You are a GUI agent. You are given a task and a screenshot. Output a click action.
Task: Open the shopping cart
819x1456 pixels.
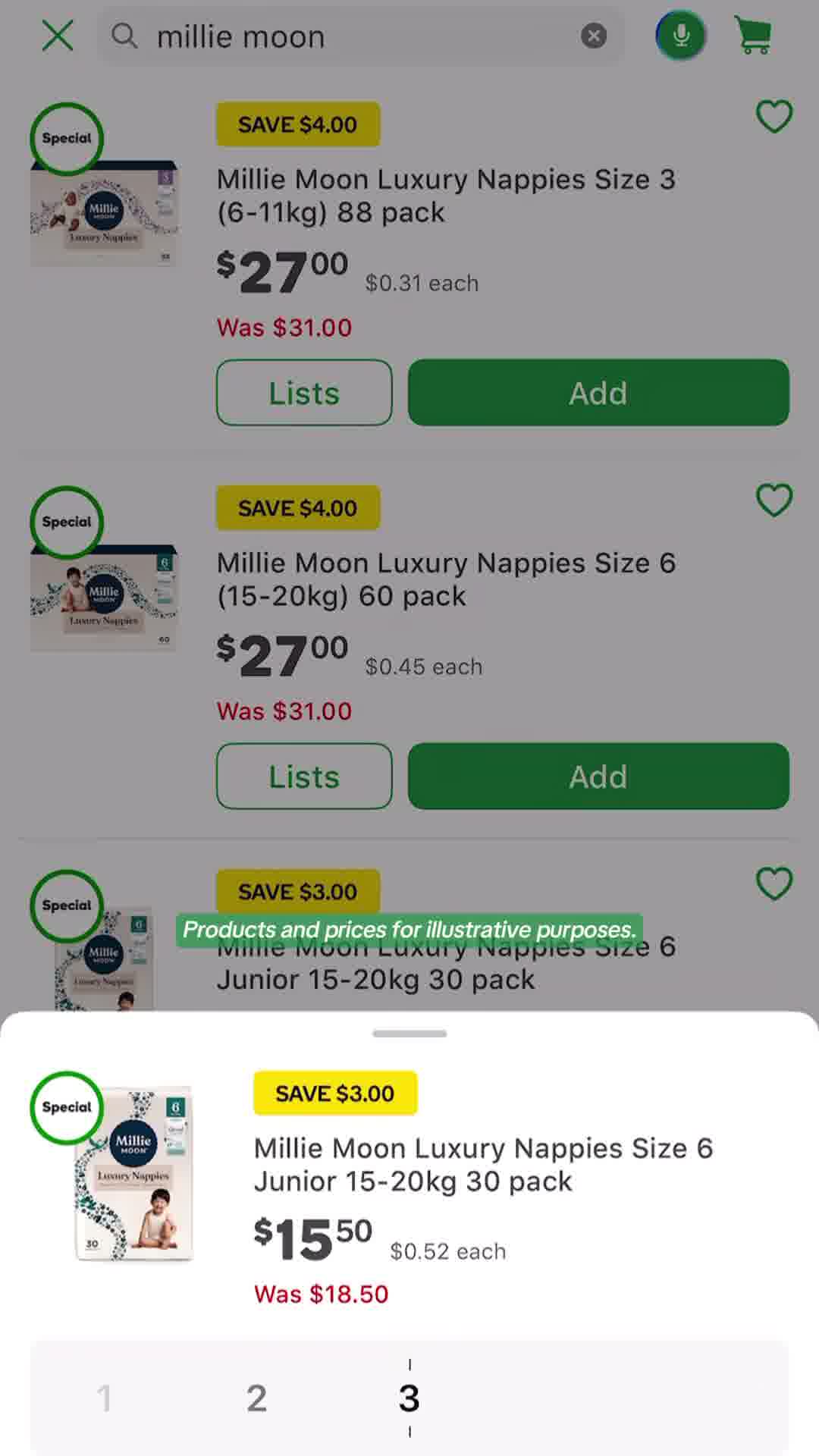[753, 35]
